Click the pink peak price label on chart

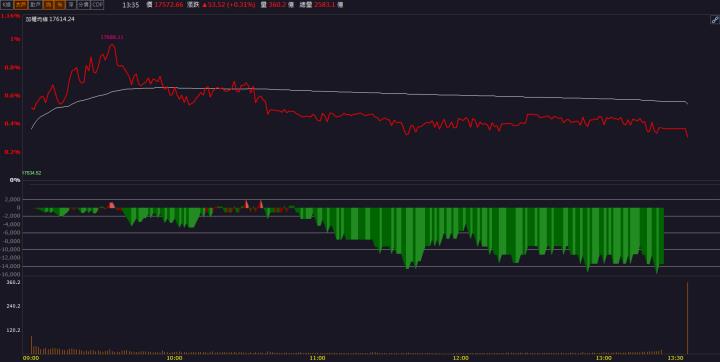coord(112,37)
